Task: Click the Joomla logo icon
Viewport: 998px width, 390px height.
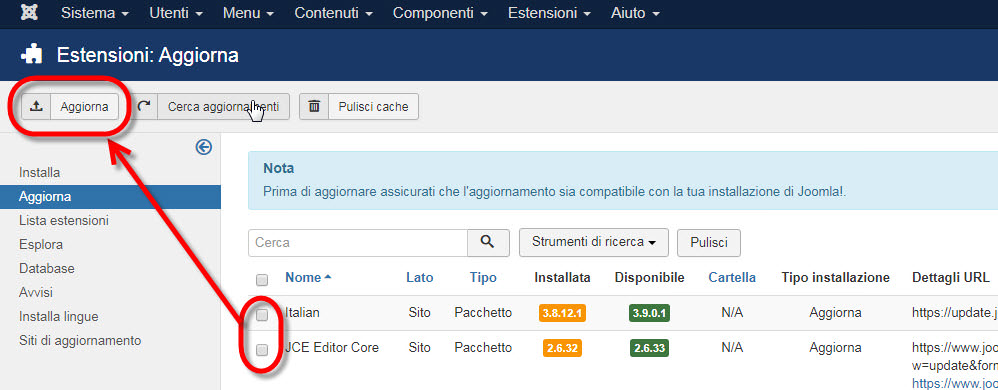Action: [29, 13]
